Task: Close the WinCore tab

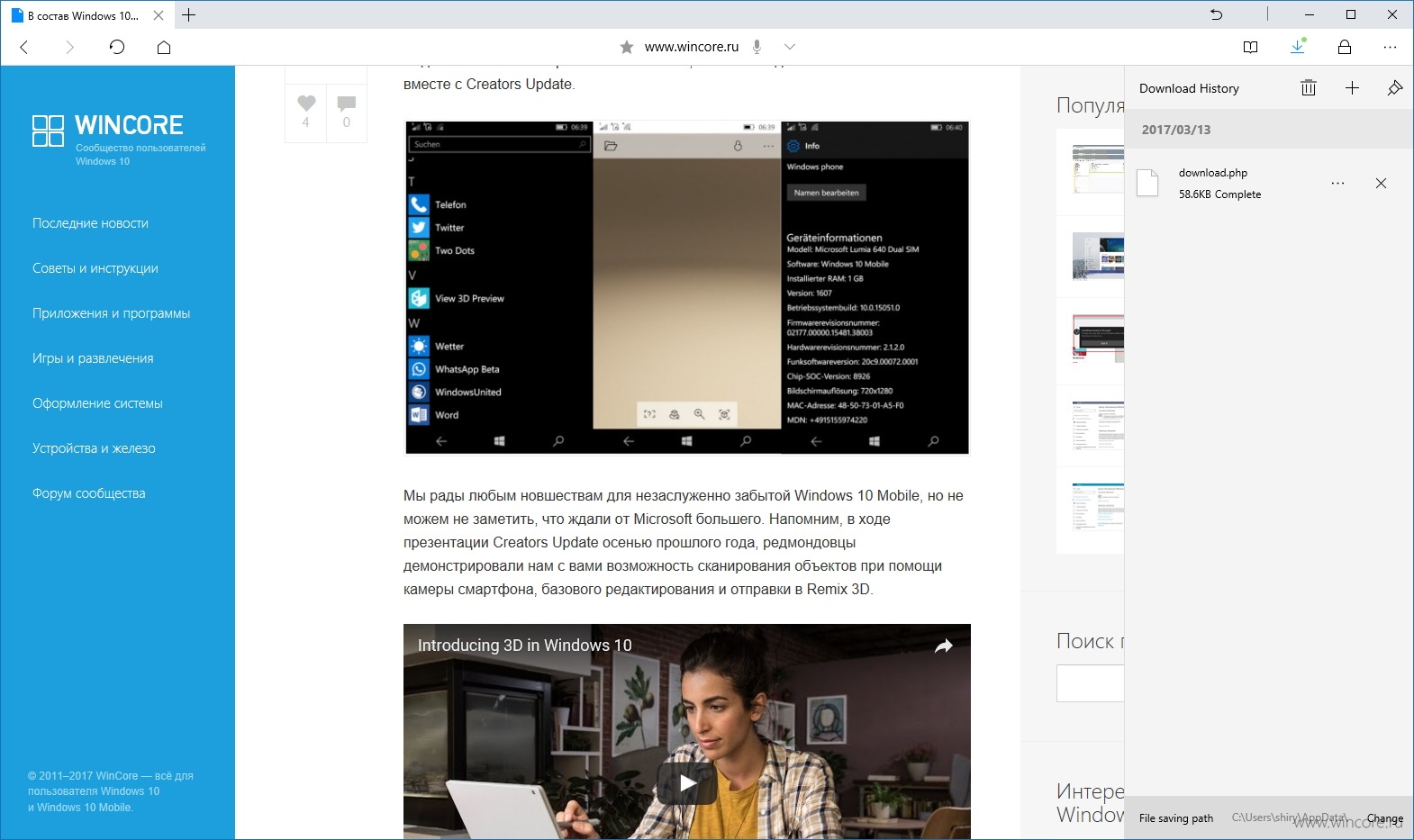Action: [159, 15]
